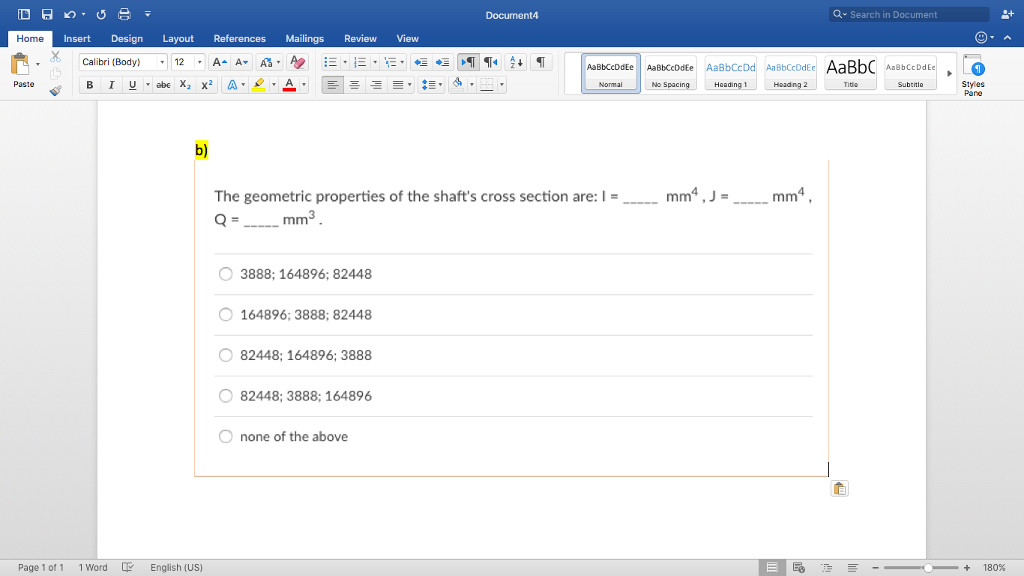Viewport: 1024px width, 576px height.
Task: Apply the Heading 1 style
Action: click(x=731, y=73)
